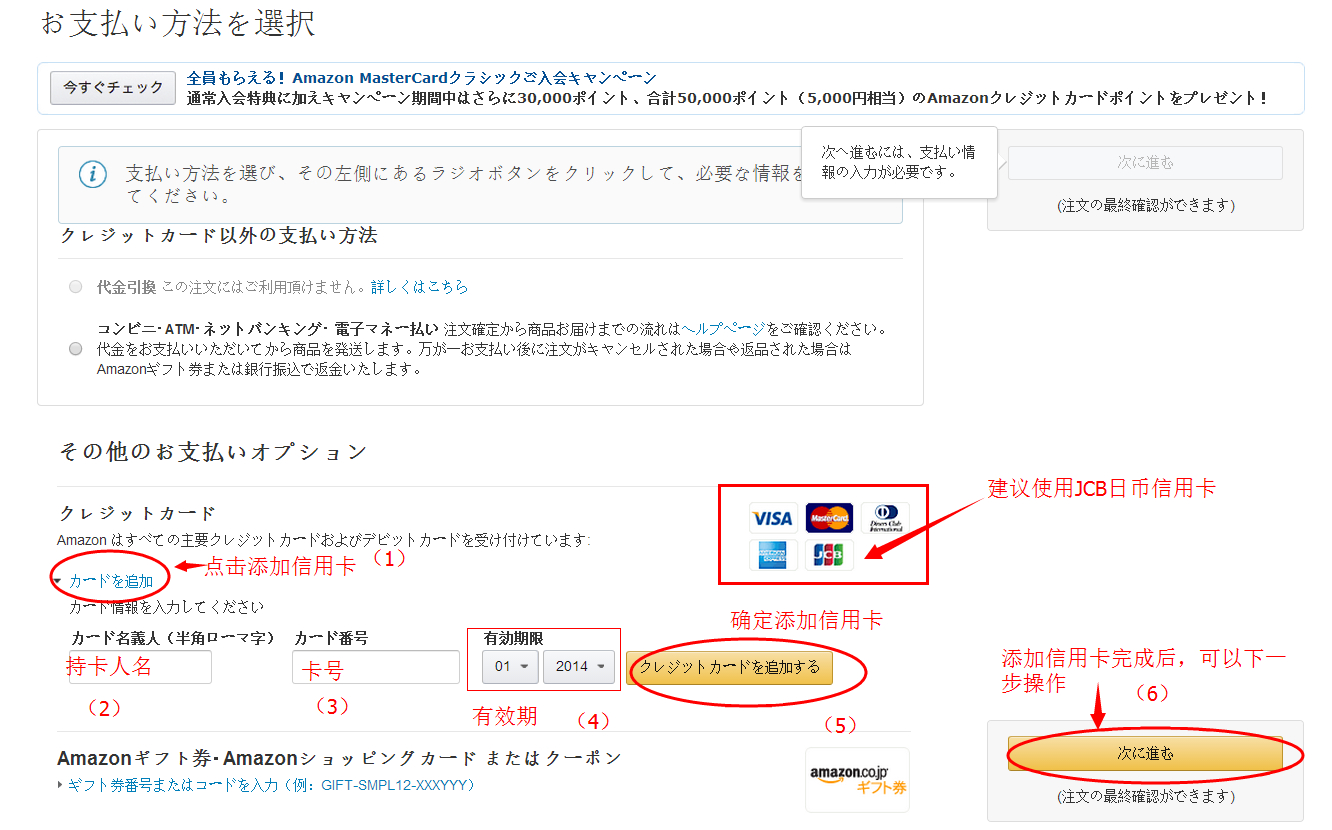1332x830 pixels.
Task: Select the コンビニ・ATM payment radio button
Action: tap(76, 349)
